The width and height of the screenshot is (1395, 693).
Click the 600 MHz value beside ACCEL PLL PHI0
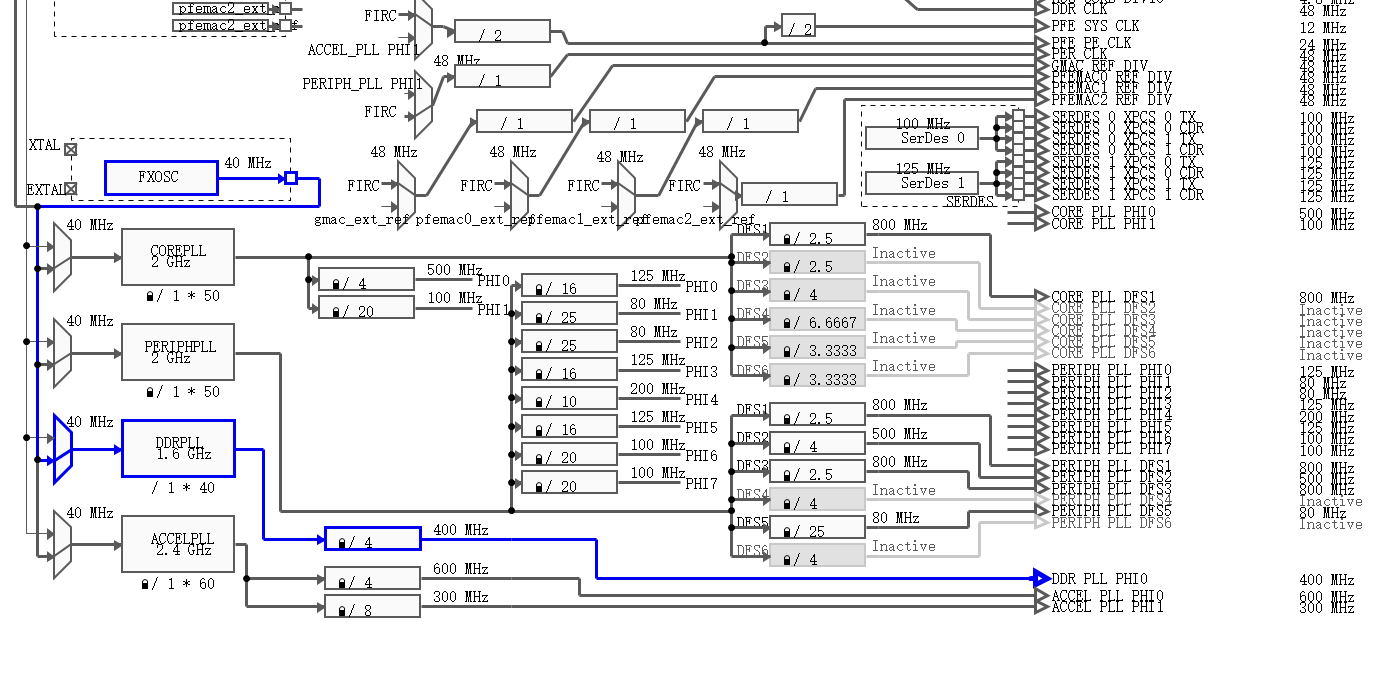click(1327, 596)
